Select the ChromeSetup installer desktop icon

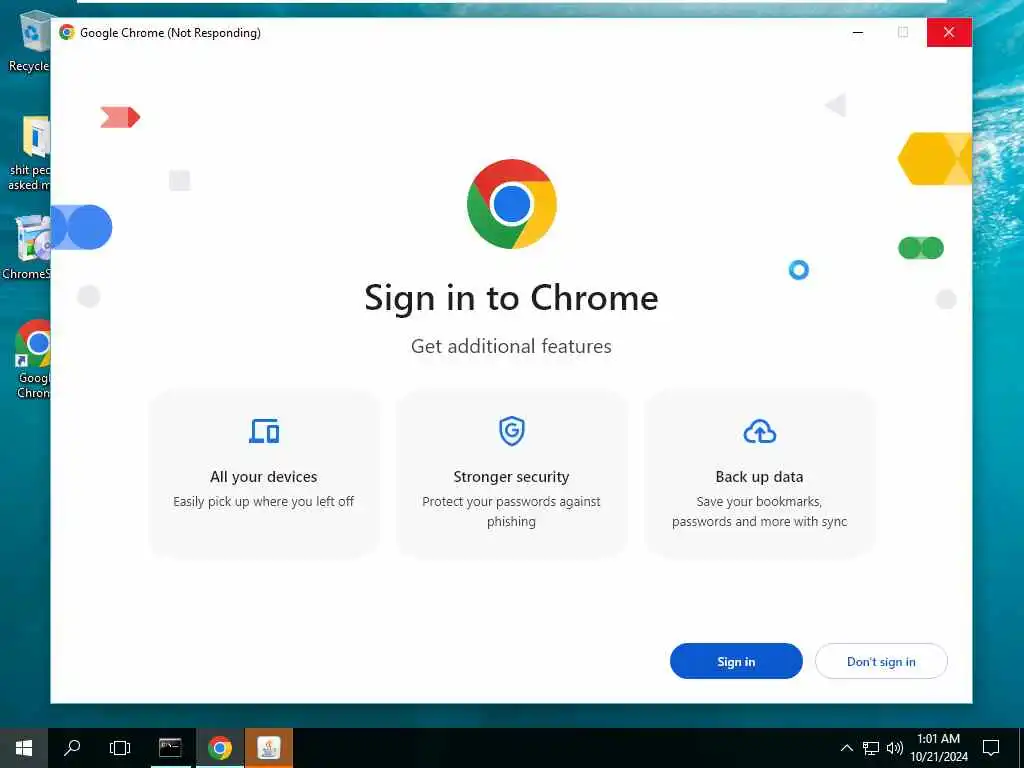[x=27, y=248]
